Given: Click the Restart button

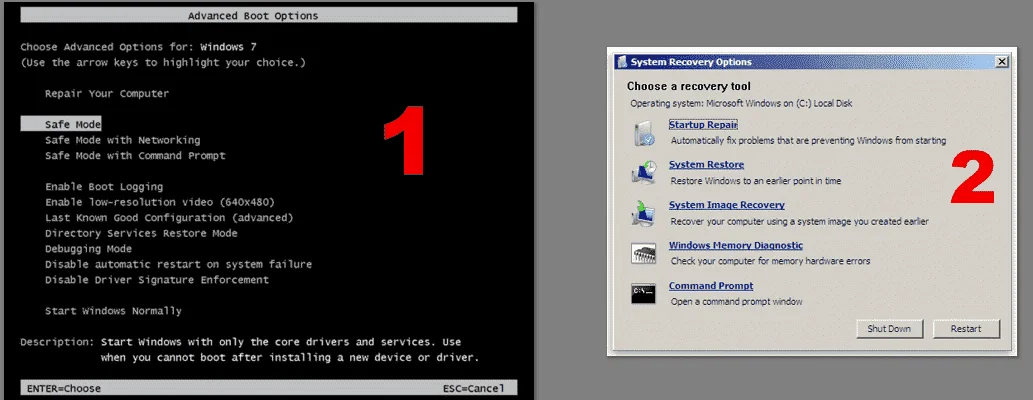Looking at the screenshot, I should tap(966, 329).
